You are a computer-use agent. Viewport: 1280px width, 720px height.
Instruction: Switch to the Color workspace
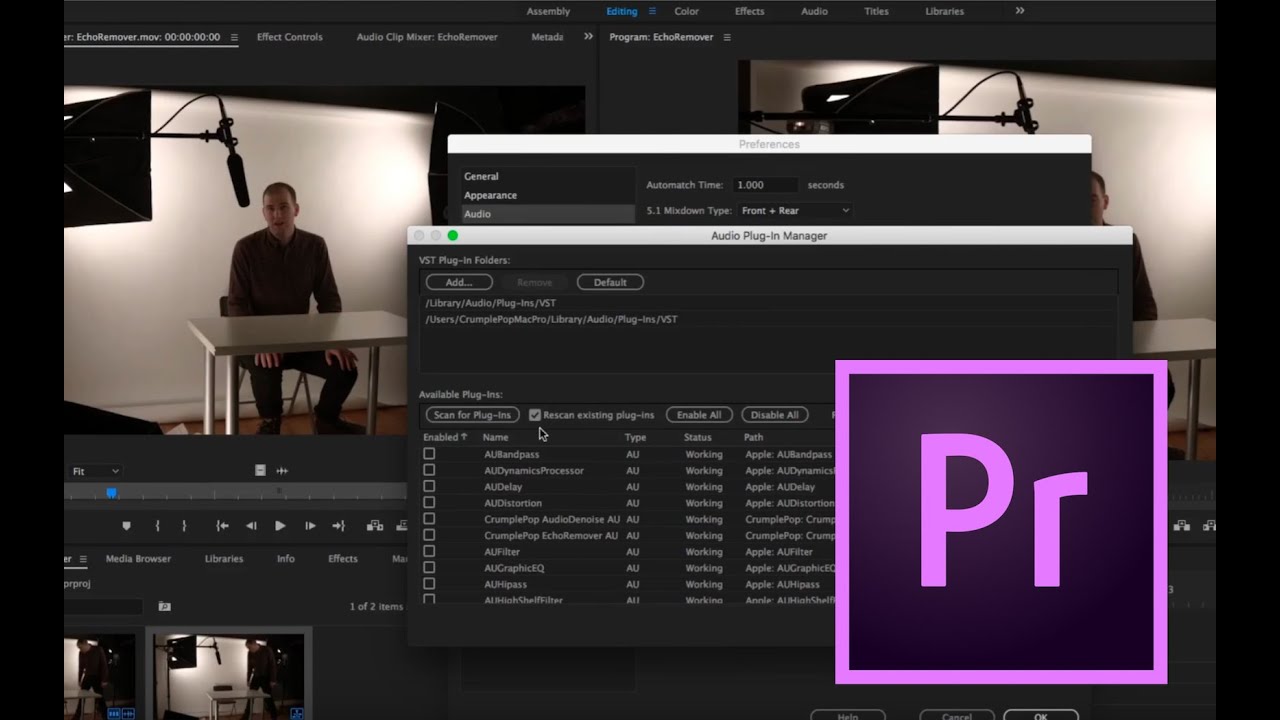(687, 11)
